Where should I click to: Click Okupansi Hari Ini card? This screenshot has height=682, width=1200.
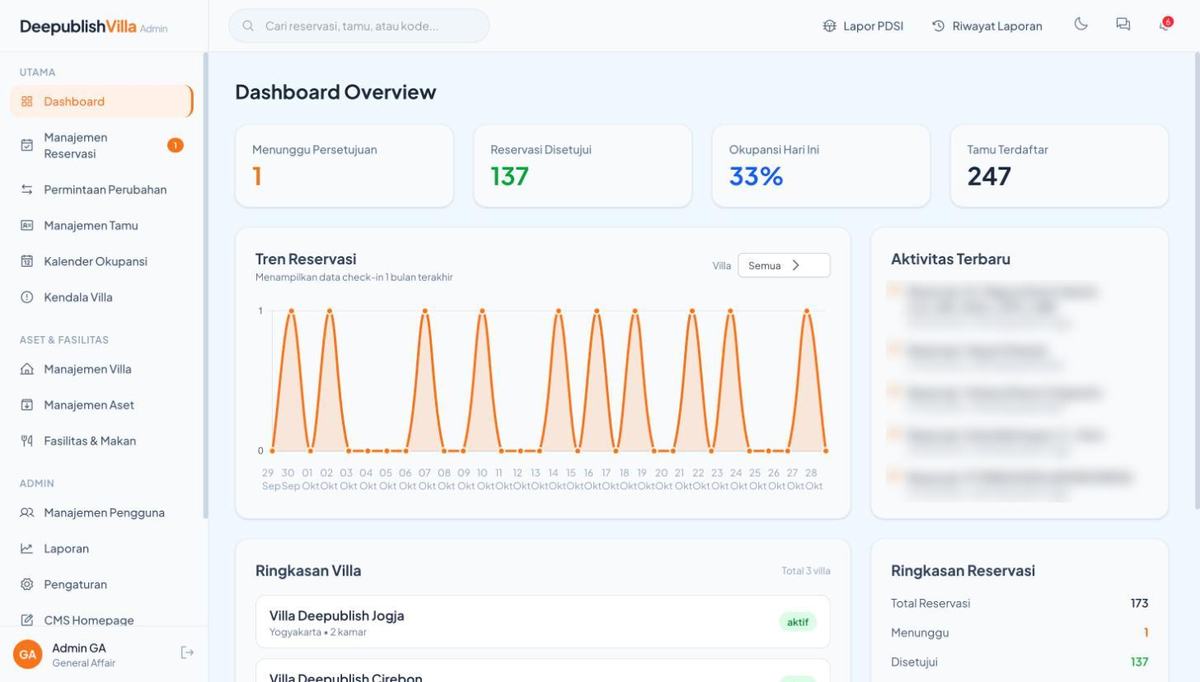[x=821, y=166]
